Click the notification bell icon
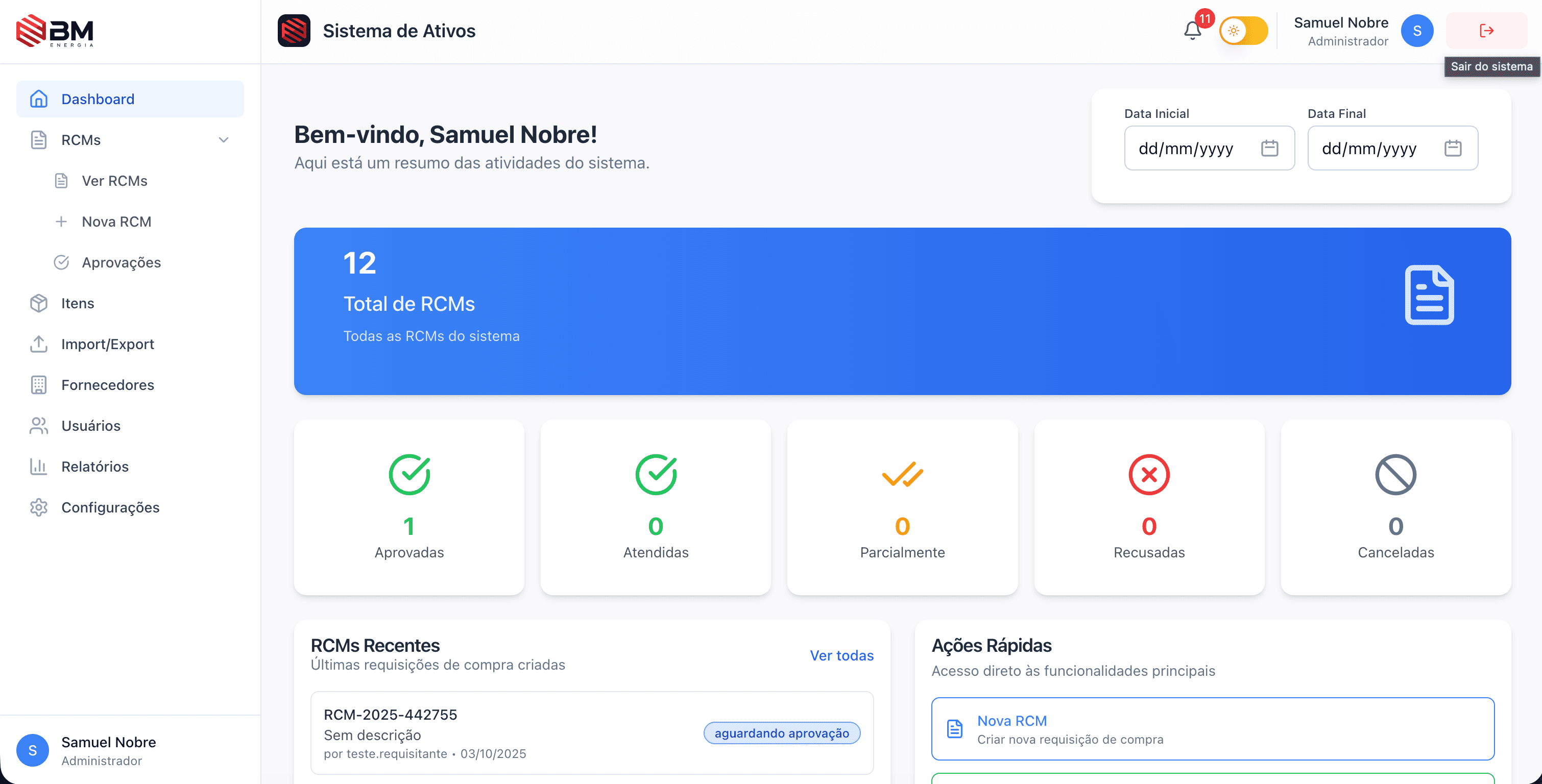Image resolution: width=1542 pixels, height=784 pixels. [1192, 31]
